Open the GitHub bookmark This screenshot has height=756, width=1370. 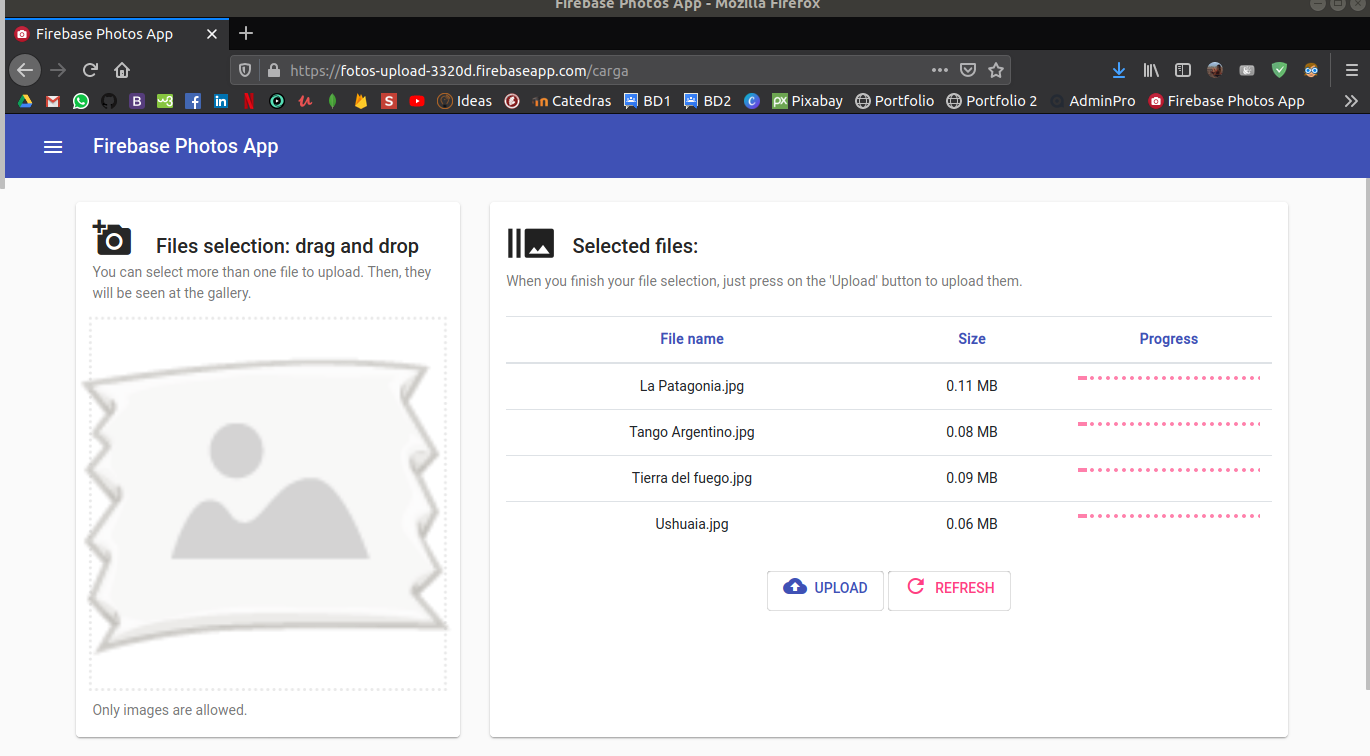click(x=108, y=100)
